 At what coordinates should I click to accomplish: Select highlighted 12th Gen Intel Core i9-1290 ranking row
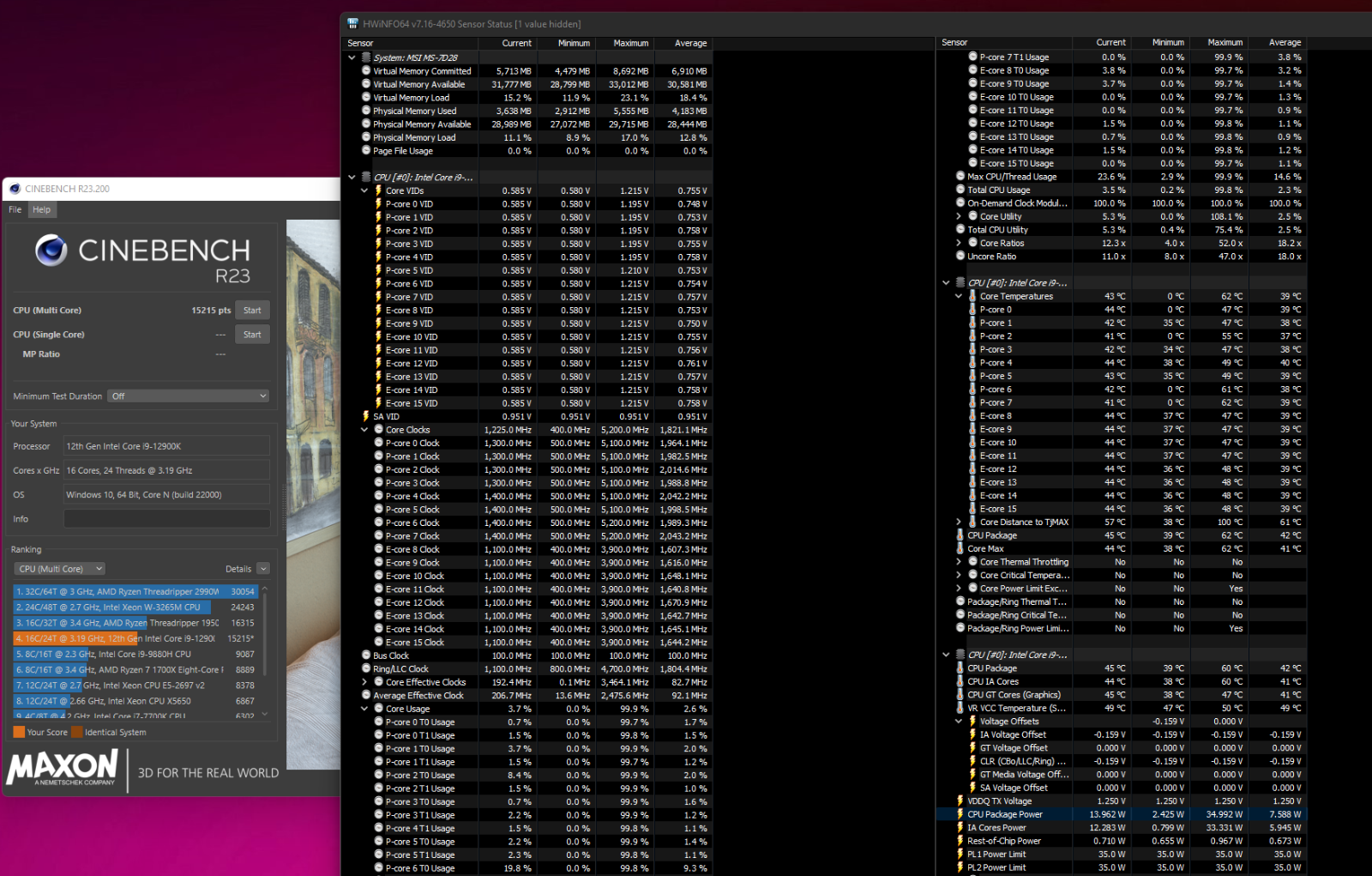[135, 638]
